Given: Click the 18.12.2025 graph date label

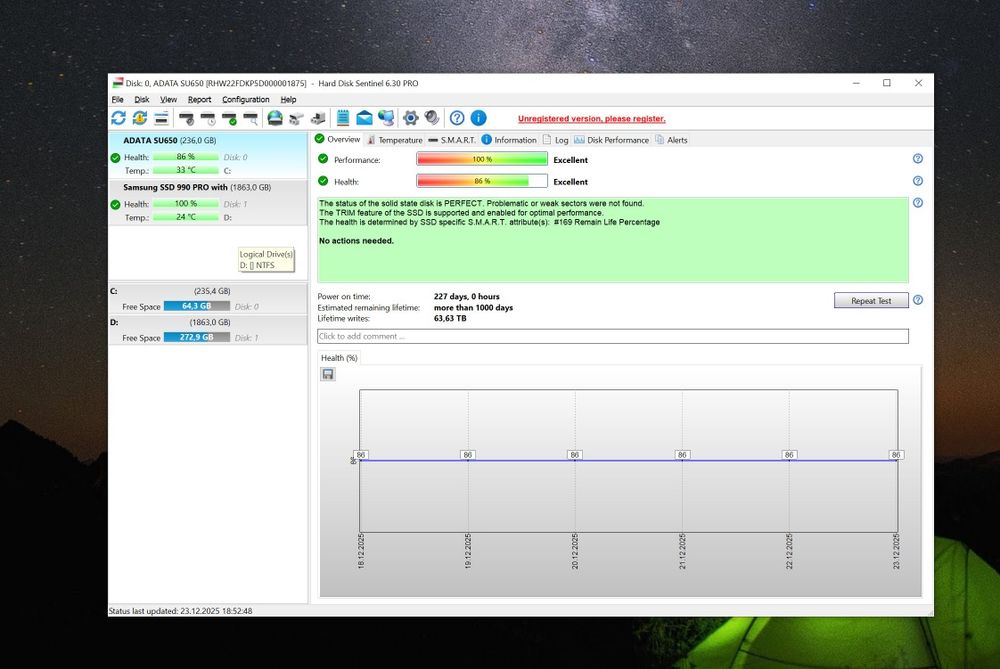Looking at the screenshot, I should click(x=361, y=552).
